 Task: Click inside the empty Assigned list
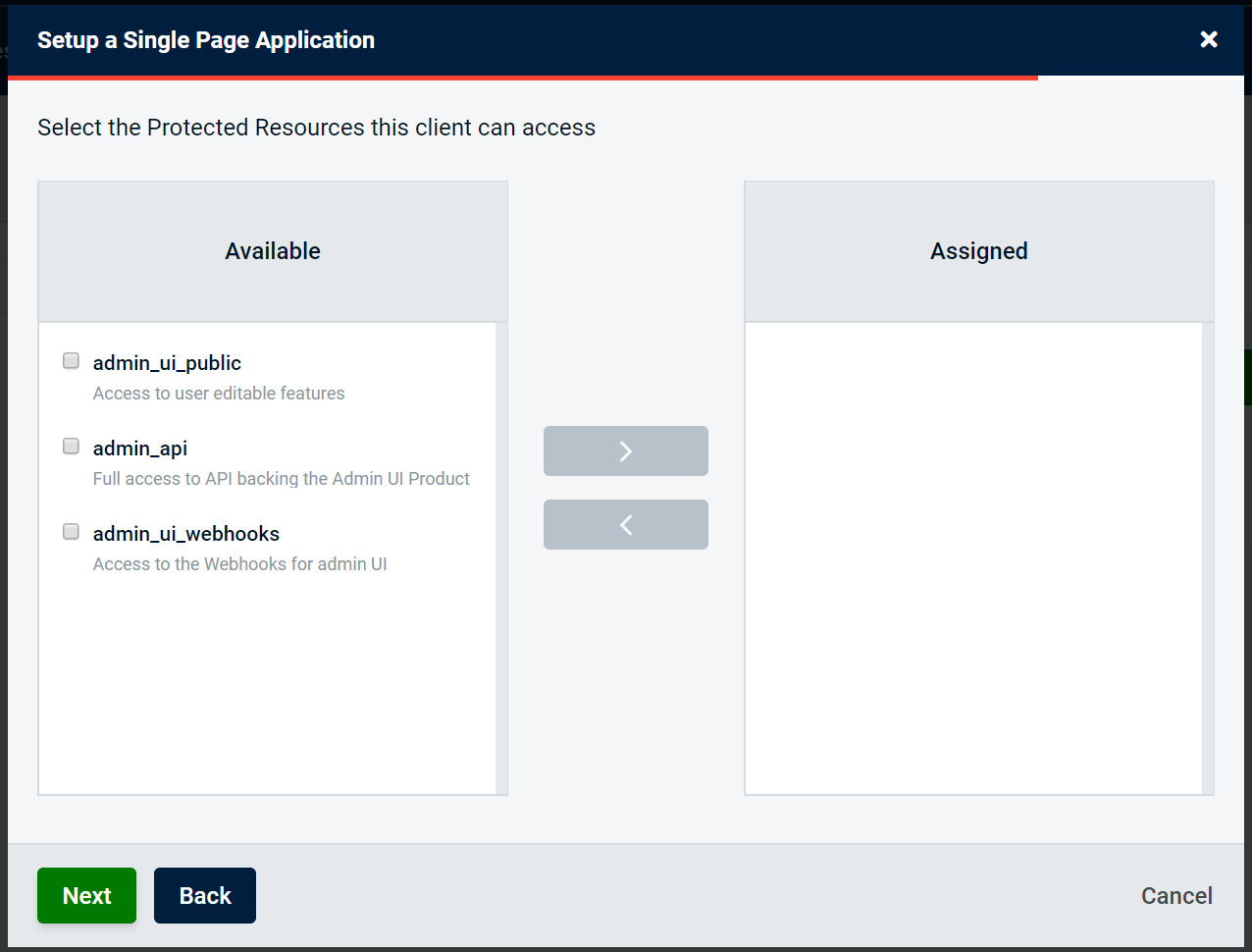point(973,557)
